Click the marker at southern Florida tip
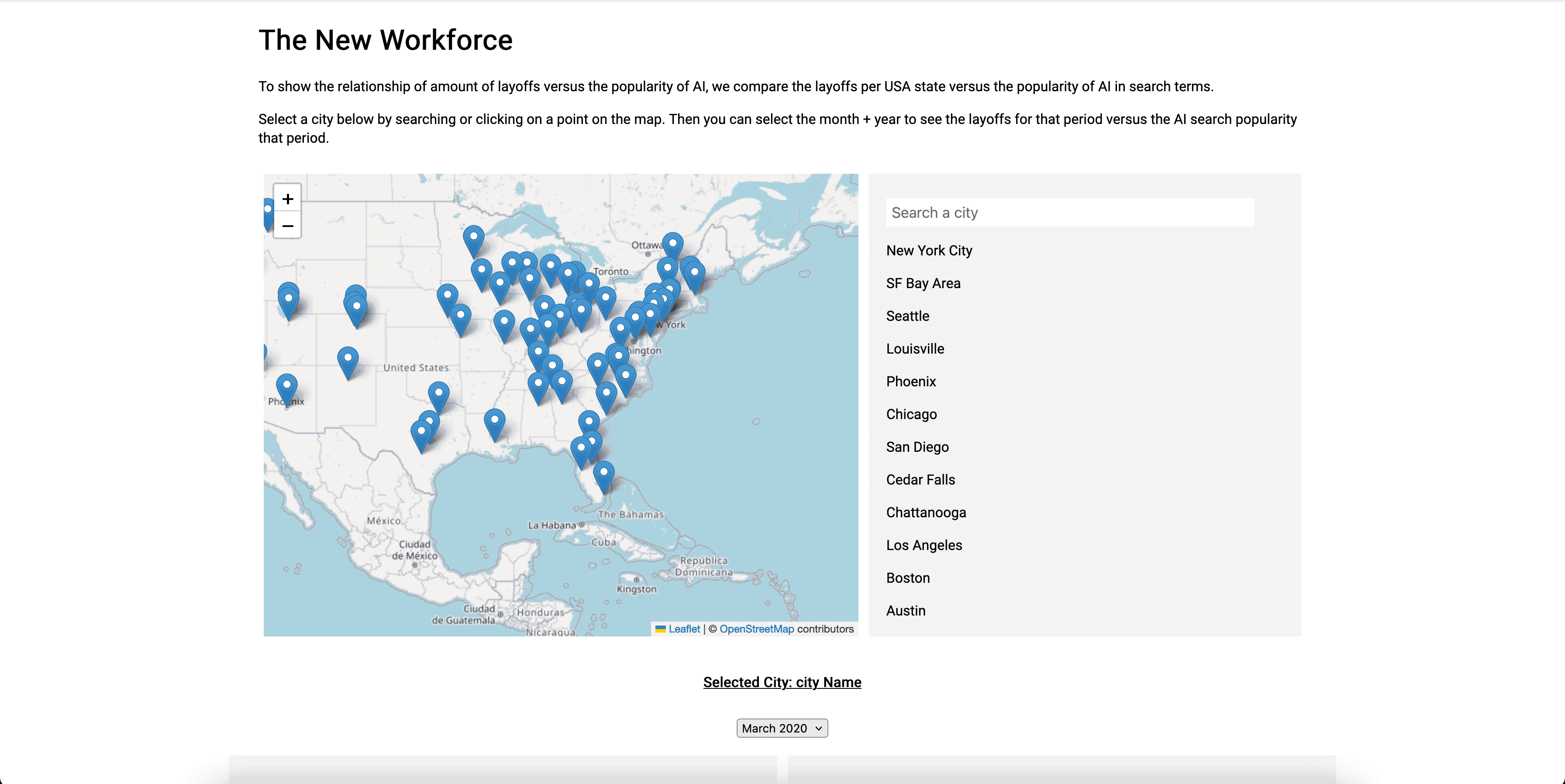 click(x=603, y=475)
